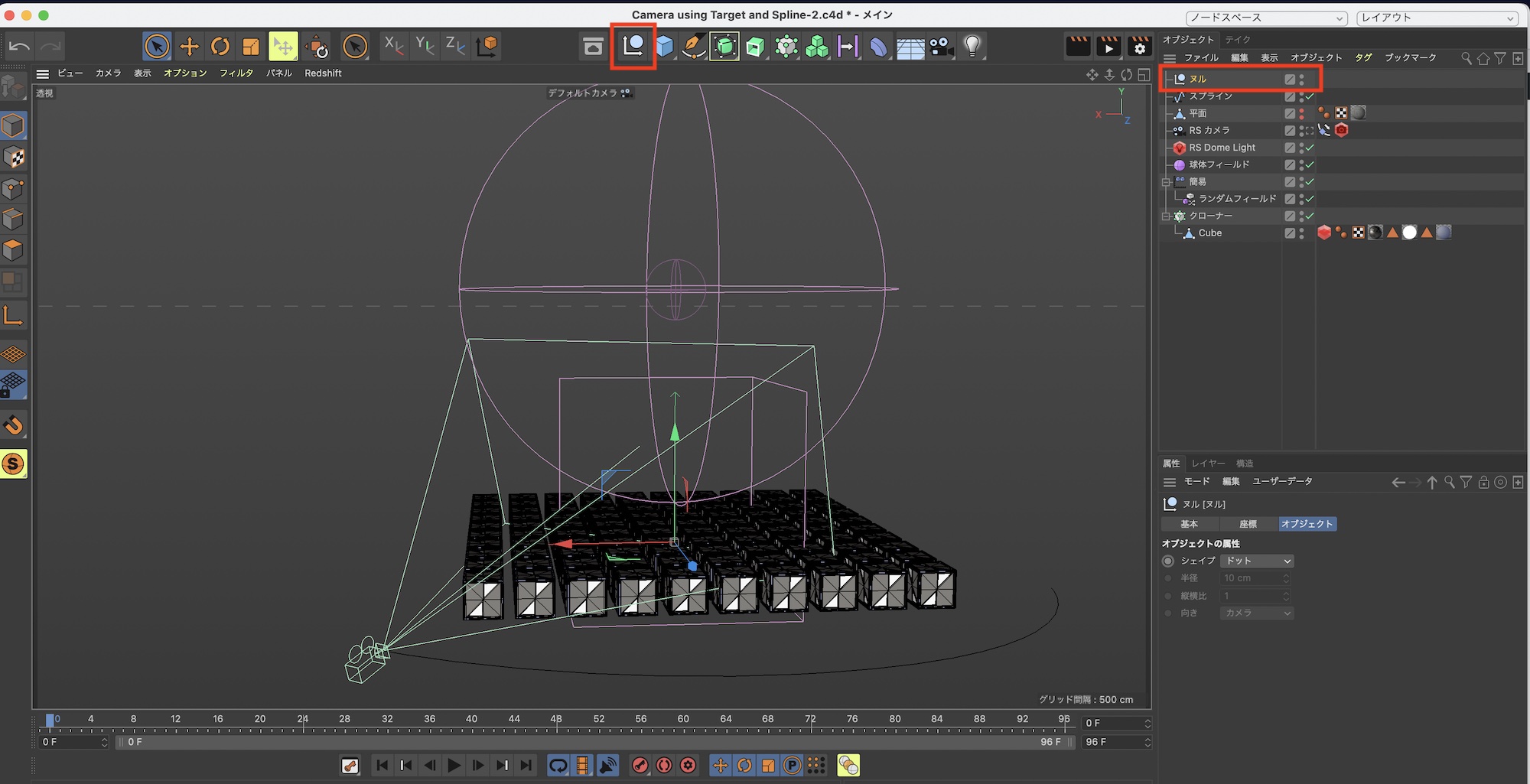Toggle the red visibility dots for 平面 object
Viewport: 1530px width, 784px height.
[1301, 113]
